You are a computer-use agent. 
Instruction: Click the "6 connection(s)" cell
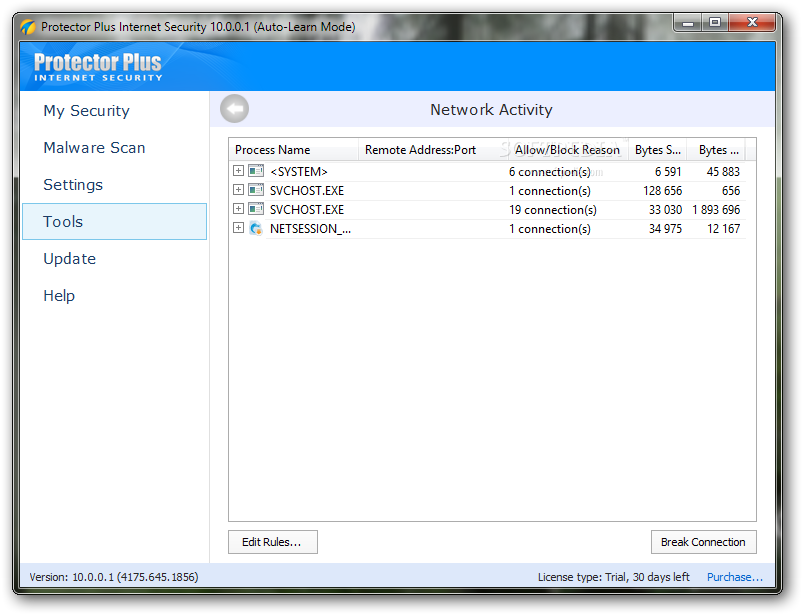(x=550, y=172)
